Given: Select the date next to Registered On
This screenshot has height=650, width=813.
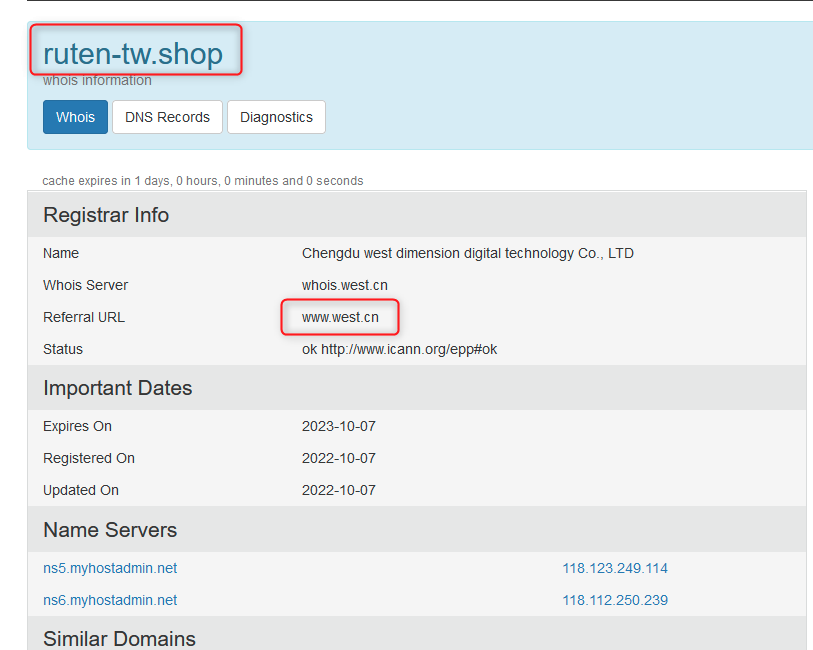Looking at the screenshot, I should tap(339, 458).
